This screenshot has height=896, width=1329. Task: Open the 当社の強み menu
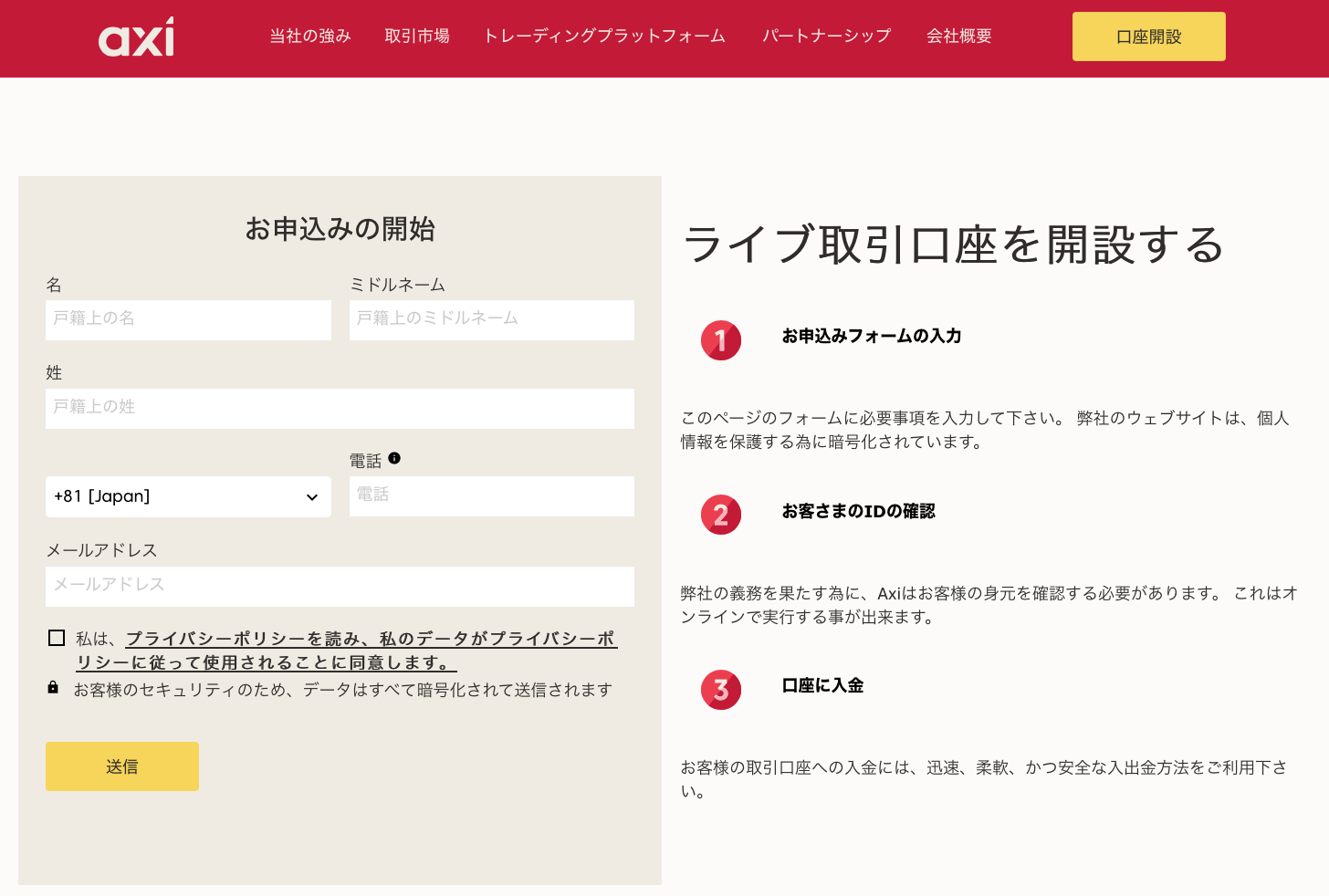tap(310, 36)
